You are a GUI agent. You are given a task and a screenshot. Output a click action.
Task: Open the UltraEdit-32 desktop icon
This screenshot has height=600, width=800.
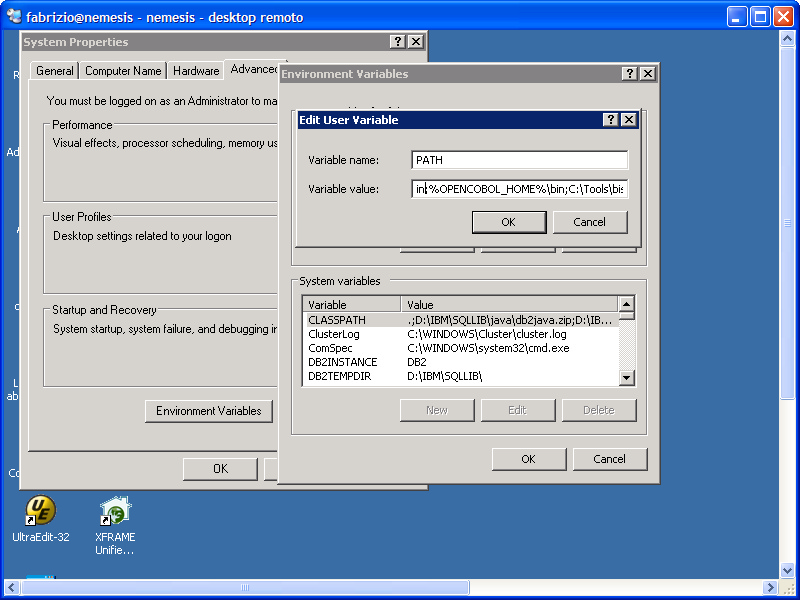[x=40, y=511]
